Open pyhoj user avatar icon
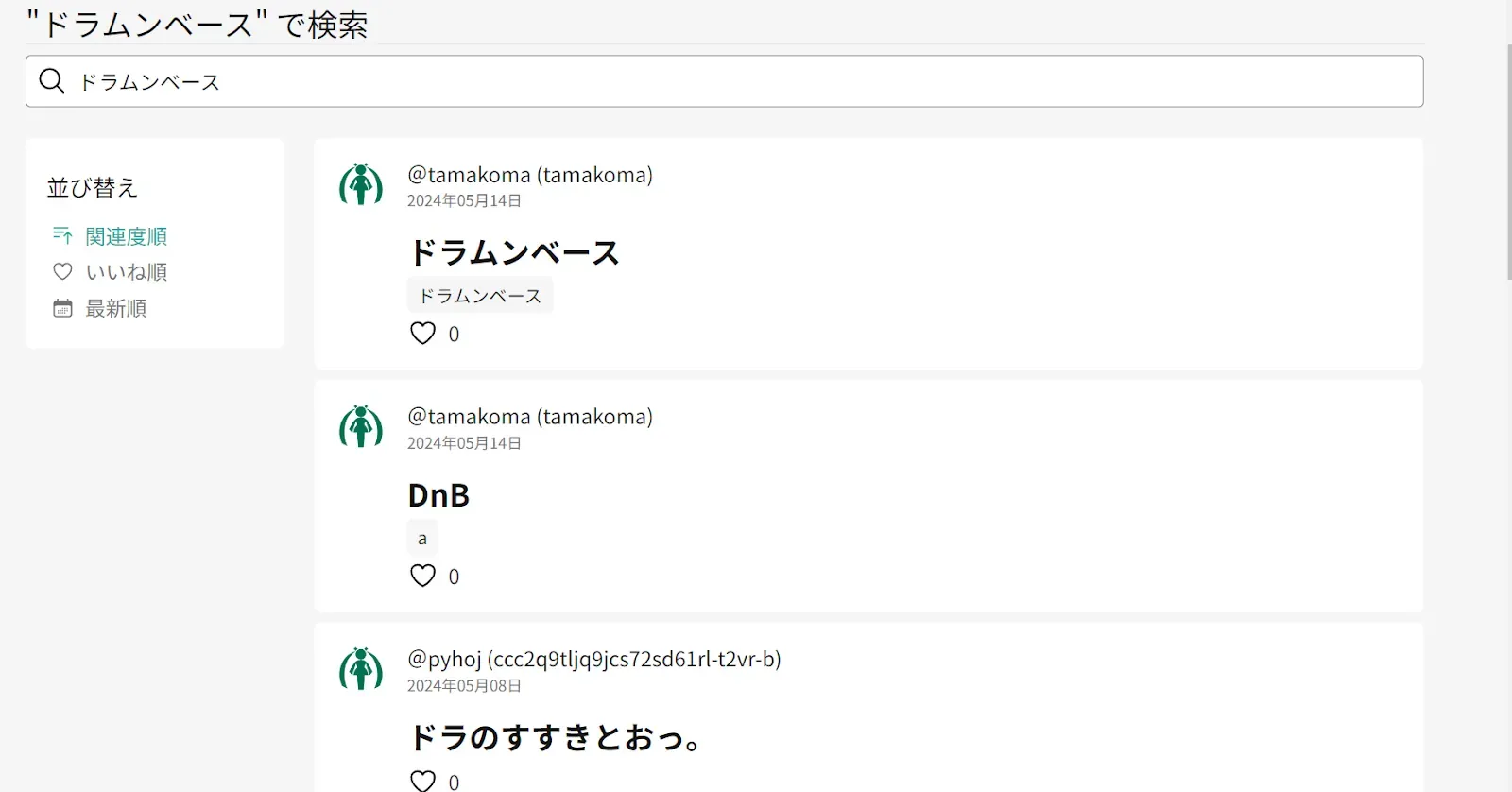Viewport: 1512px width, 792px height. (x=361, y=670)
